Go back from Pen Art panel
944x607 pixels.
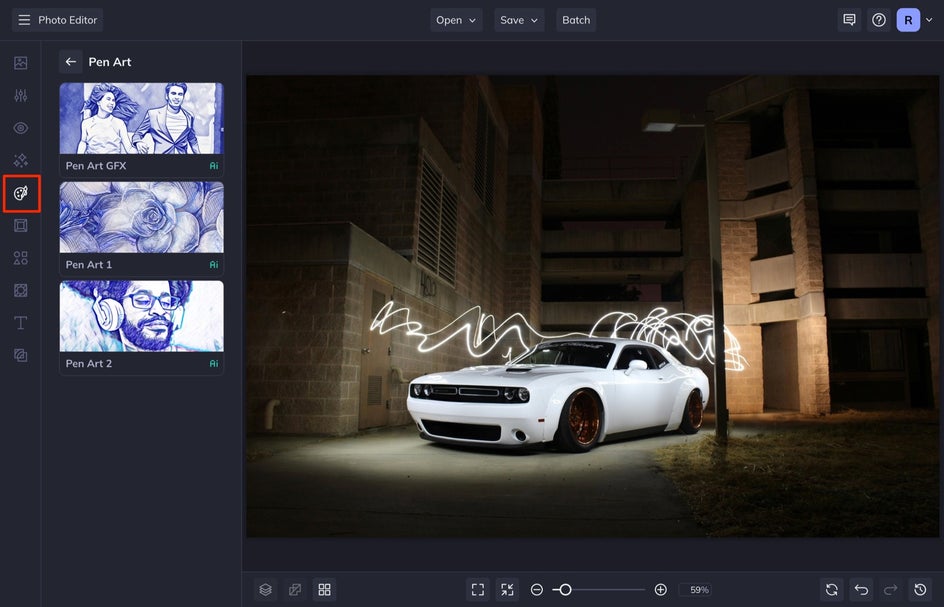tap(70, 61)
